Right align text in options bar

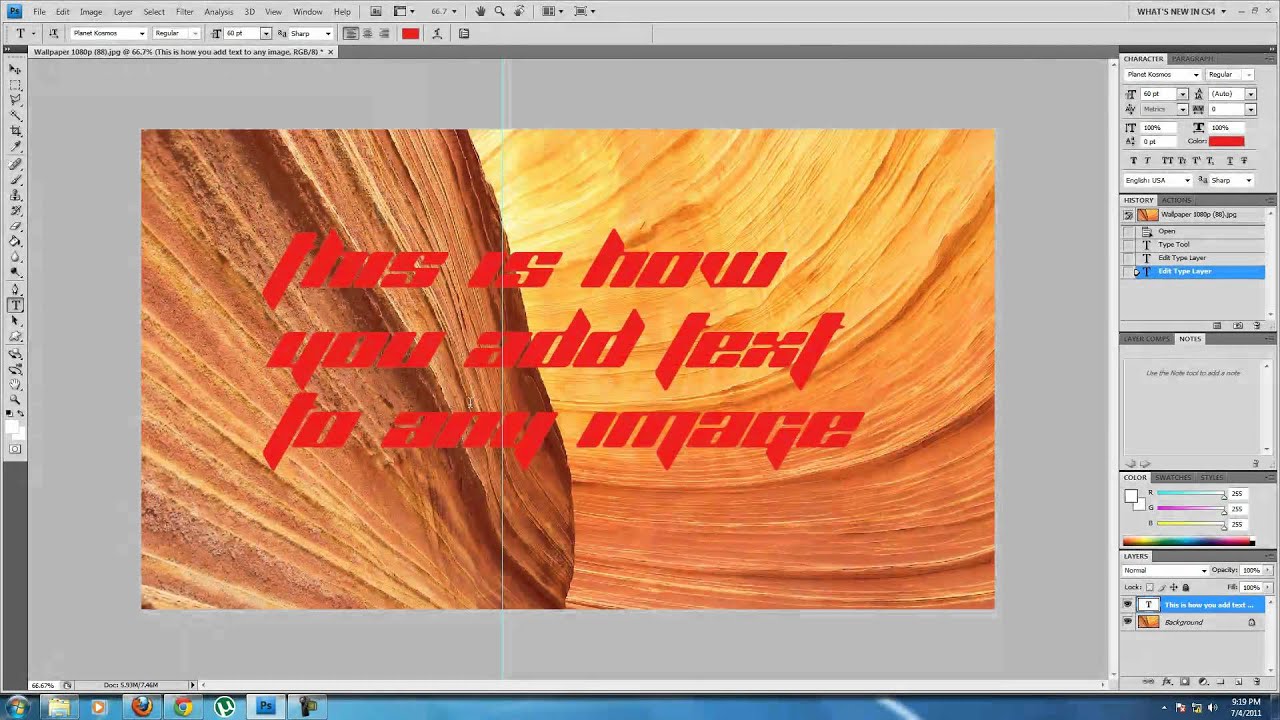tap(384, 33)
